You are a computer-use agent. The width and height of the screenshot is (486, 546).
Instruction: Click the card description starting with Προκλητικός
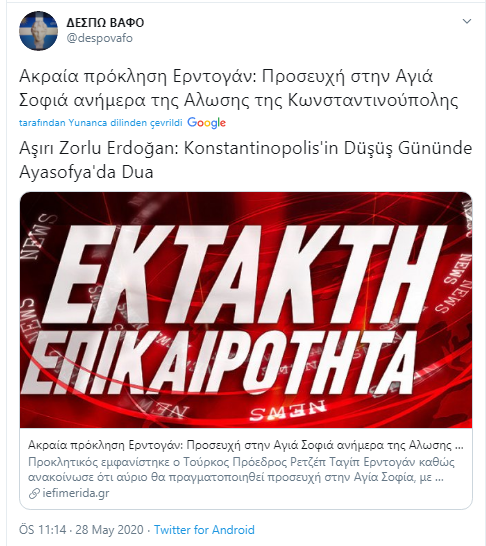coord(241,470)
